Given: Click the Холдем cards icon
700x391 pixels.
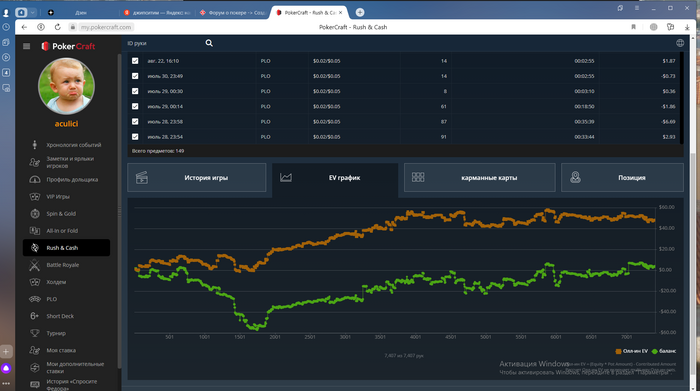Looking at the screenshot, I should tap(35, 282).
